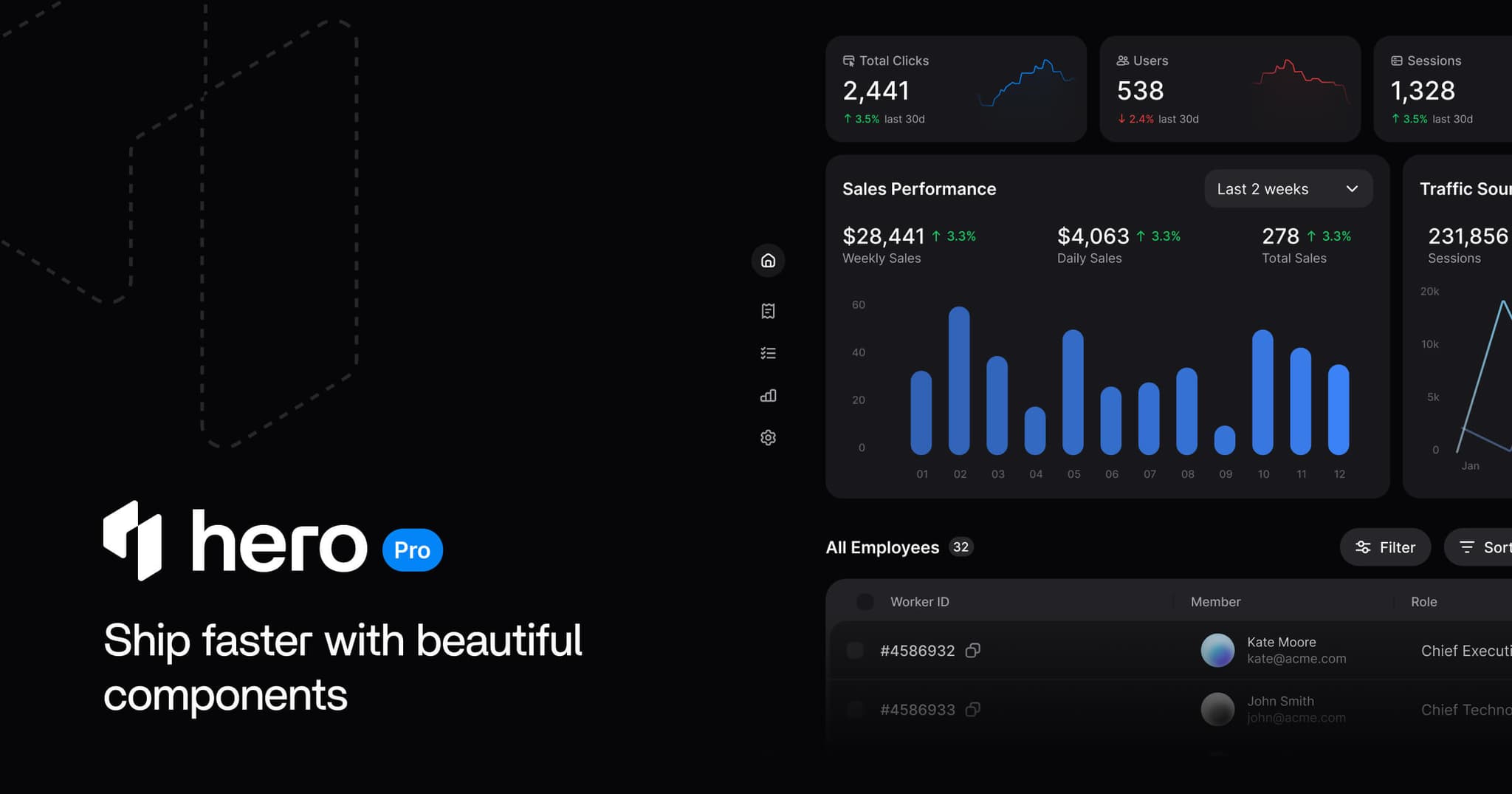Viewport: 1512px width, 794px height.
Task: Click the Member column header
Action: click(1215, 602)
